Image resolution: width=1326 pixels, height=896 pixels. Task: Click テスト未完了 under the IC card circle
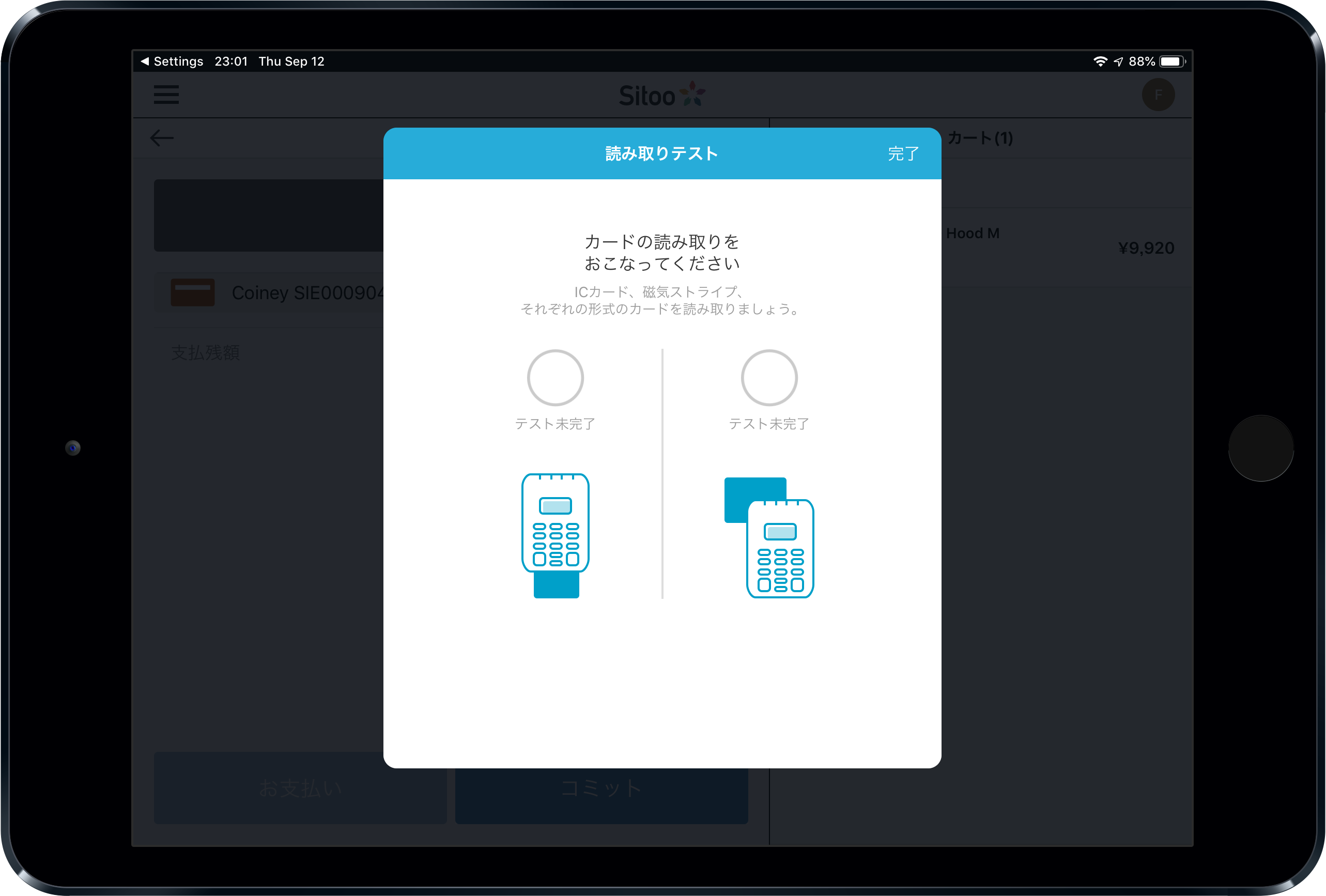[555, 424]
